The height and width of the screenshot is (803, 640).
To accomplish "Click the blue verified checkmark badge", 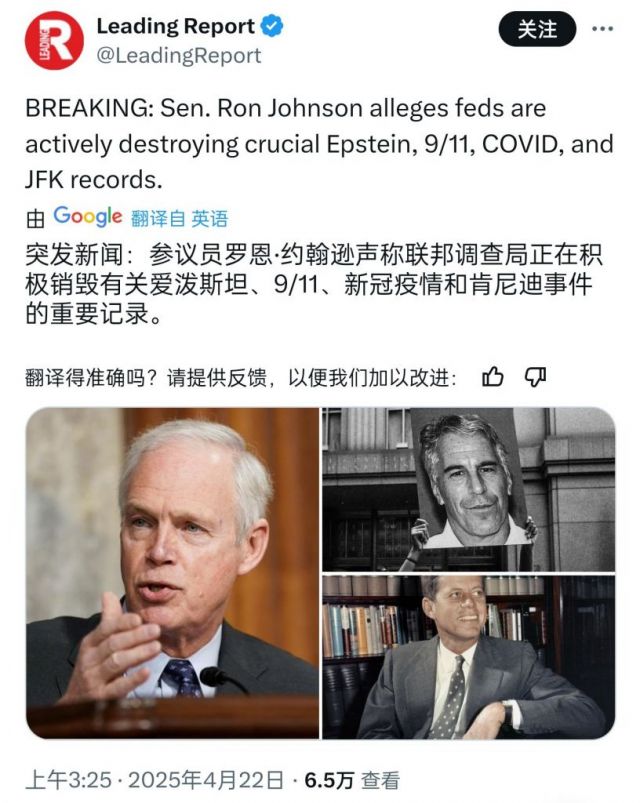I will pos(272,26).
